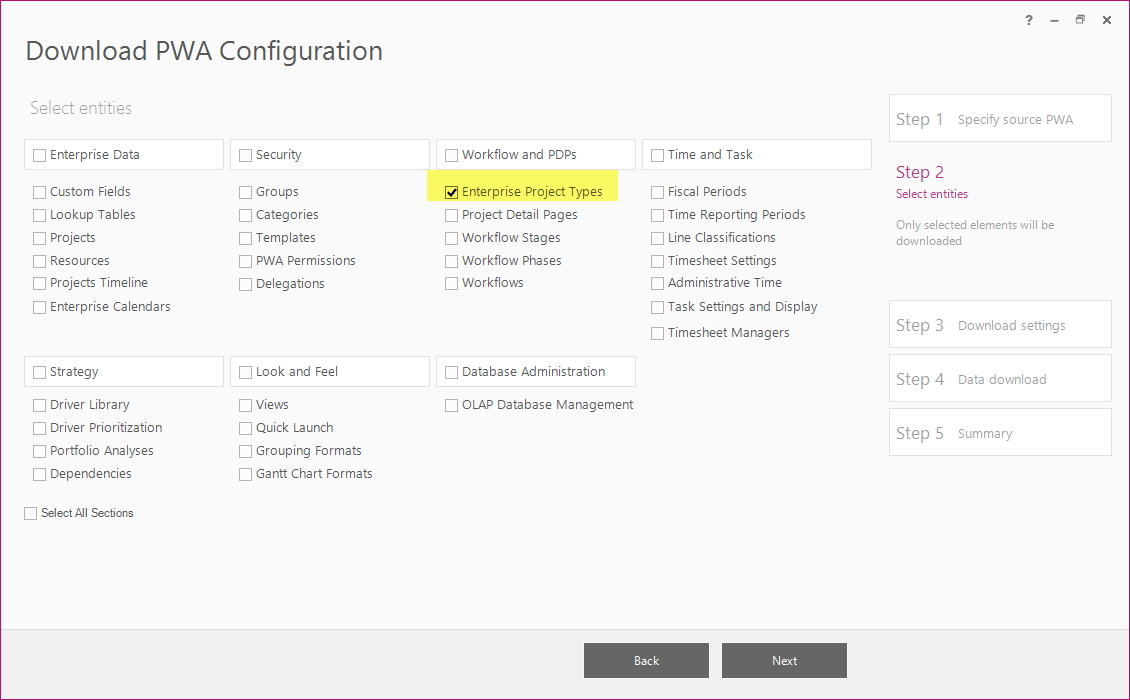The width and height of the screenshot is (1130, 700).
Task: Check the Workflows checkbox
Action: [452, 283]
